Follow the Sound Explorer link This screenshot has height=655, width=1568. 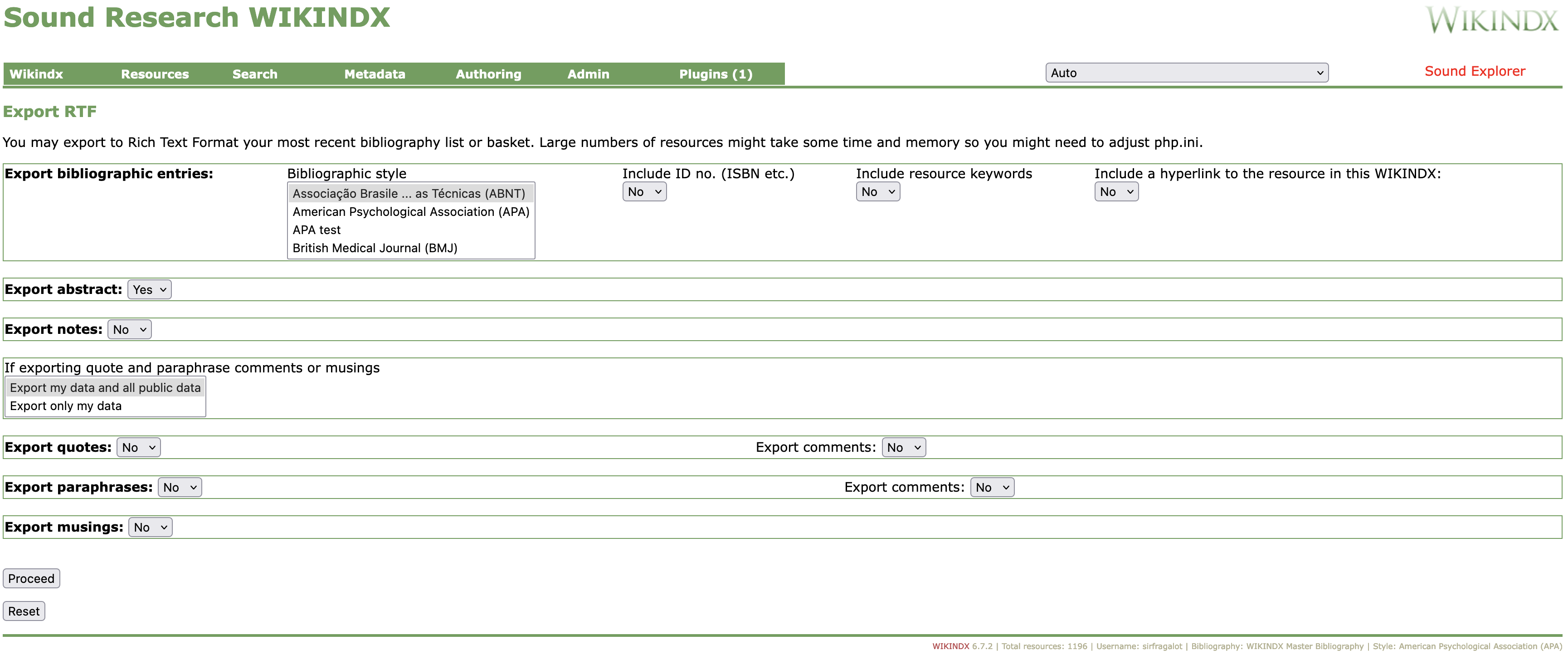coord(1474,71)
